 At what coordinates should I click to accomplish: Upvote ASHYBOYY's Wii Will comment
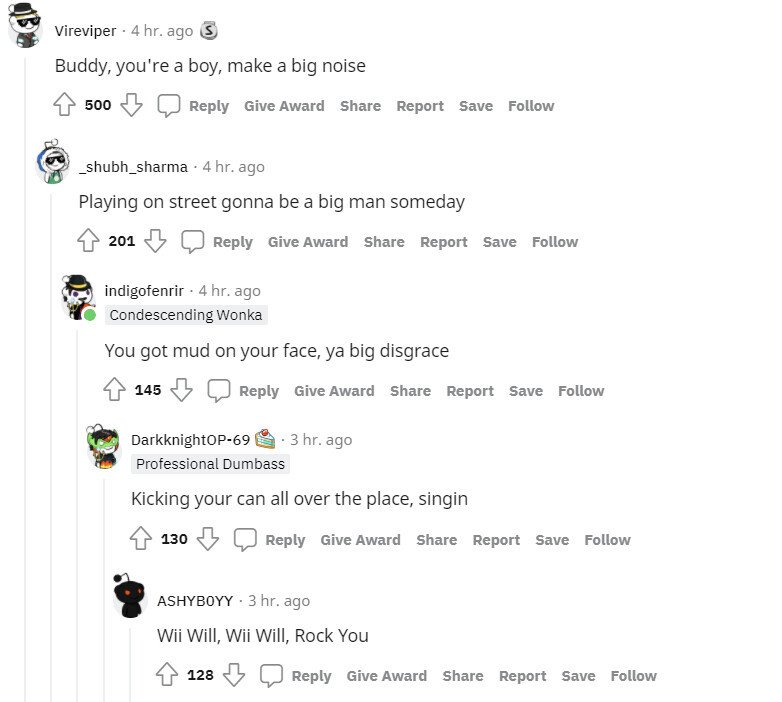coord(167,675)
